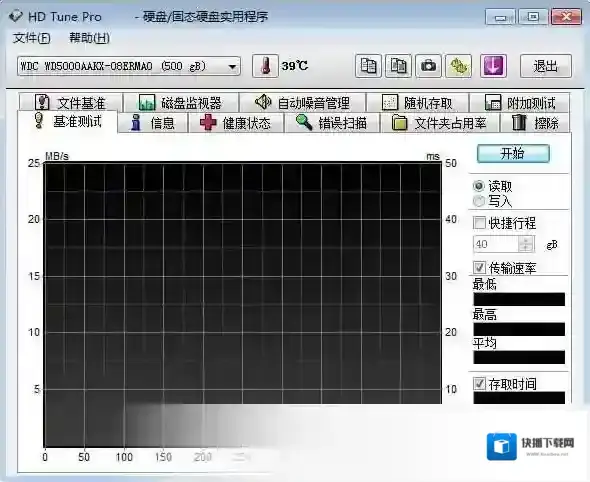Click the 开始 start button
The width and height of the screenshot is (590, 482).
tap(513, 153)
